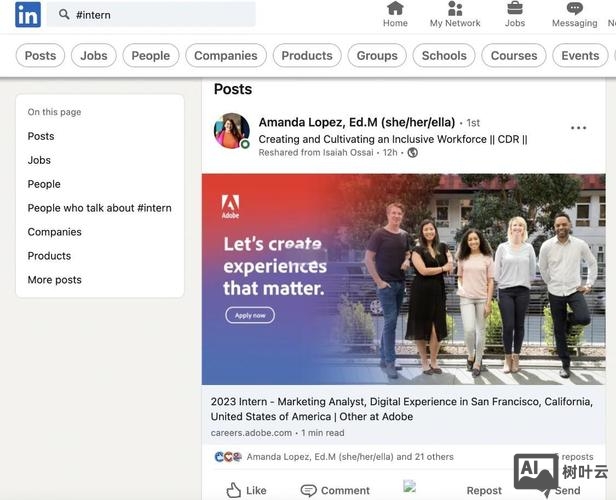Click the Creating and Cultivating headline text

point(393,139)
